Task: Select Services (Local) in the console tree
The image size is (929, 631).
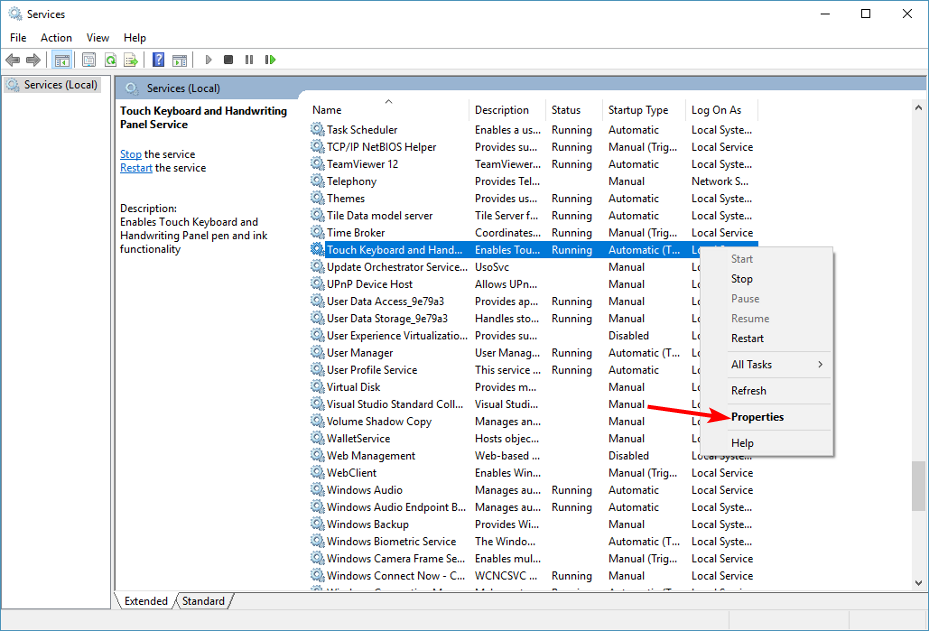Action: 53,85
